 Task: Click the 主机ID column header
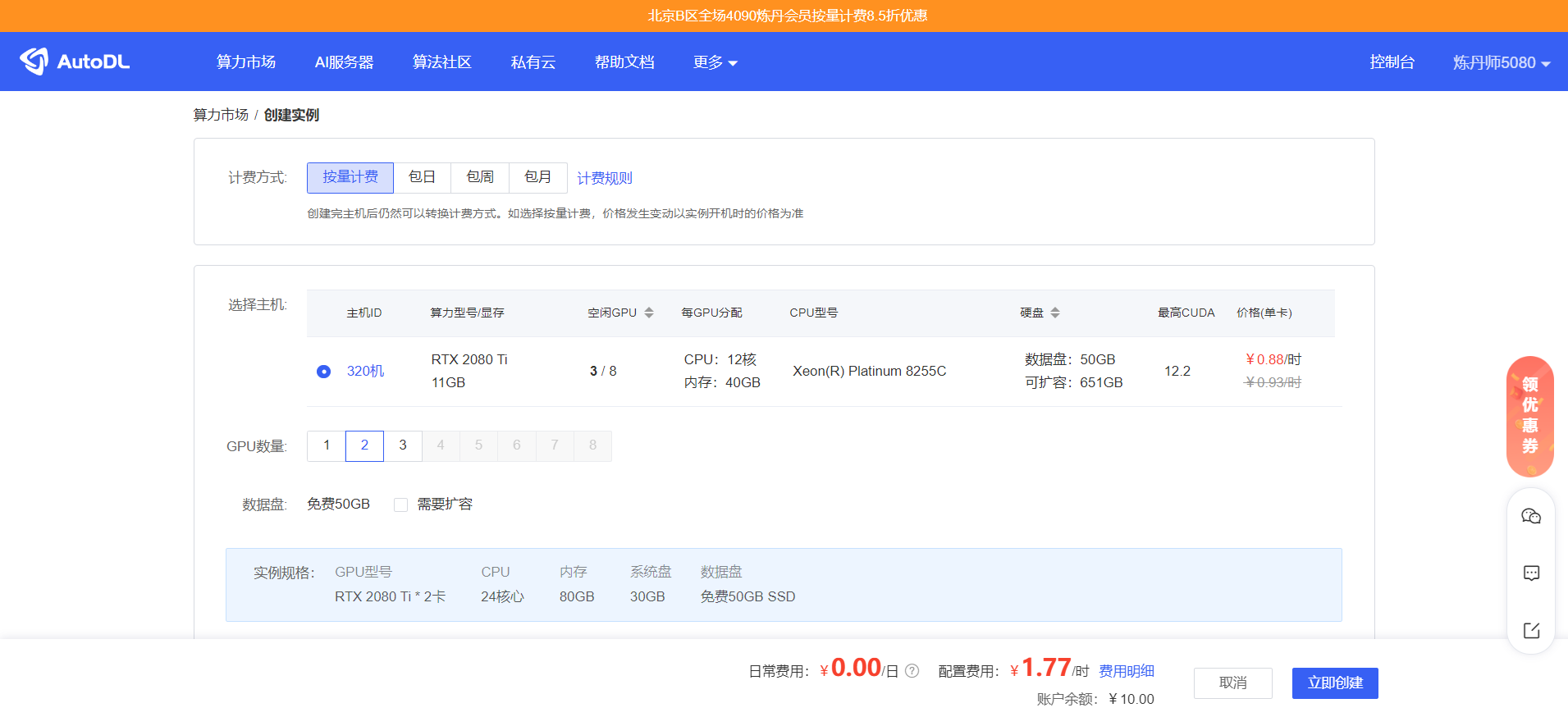tap(364, 313)
